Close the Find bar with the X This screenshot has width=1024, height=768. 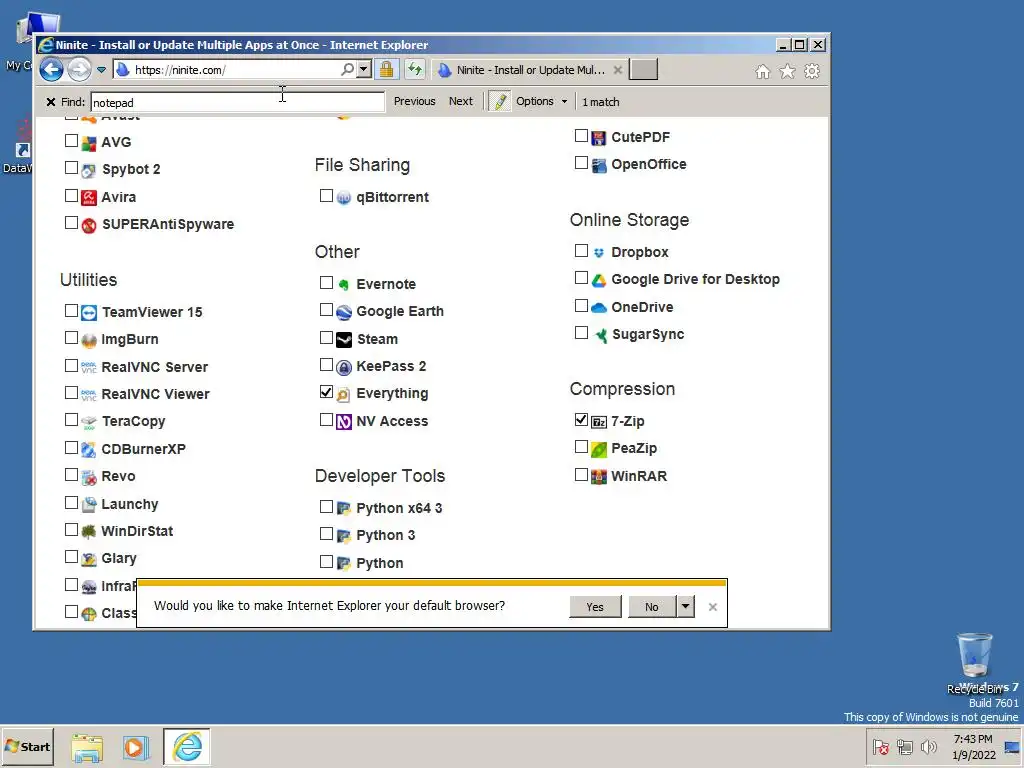(x=51, y=102)
